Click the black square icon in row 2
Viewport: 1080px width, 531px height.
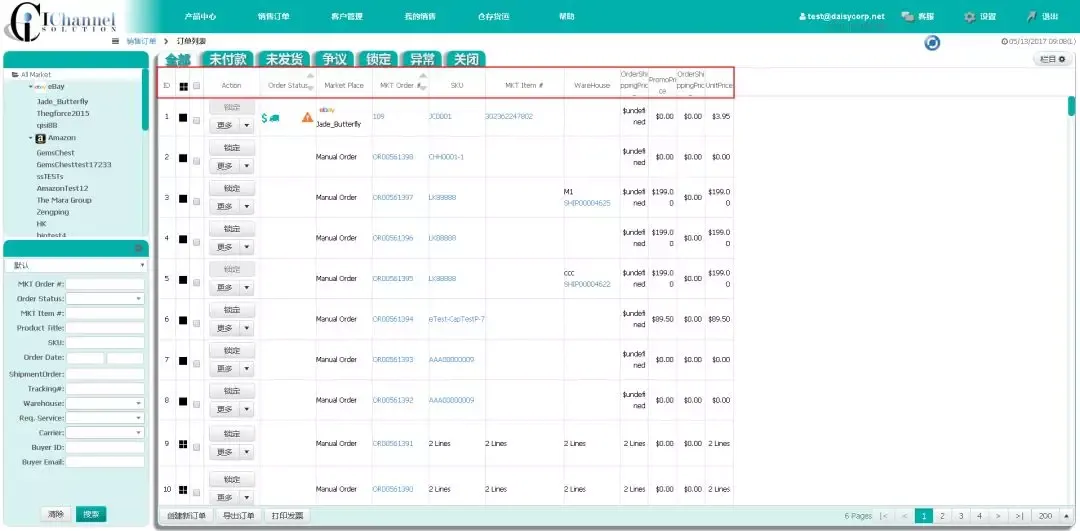(183, 158)
